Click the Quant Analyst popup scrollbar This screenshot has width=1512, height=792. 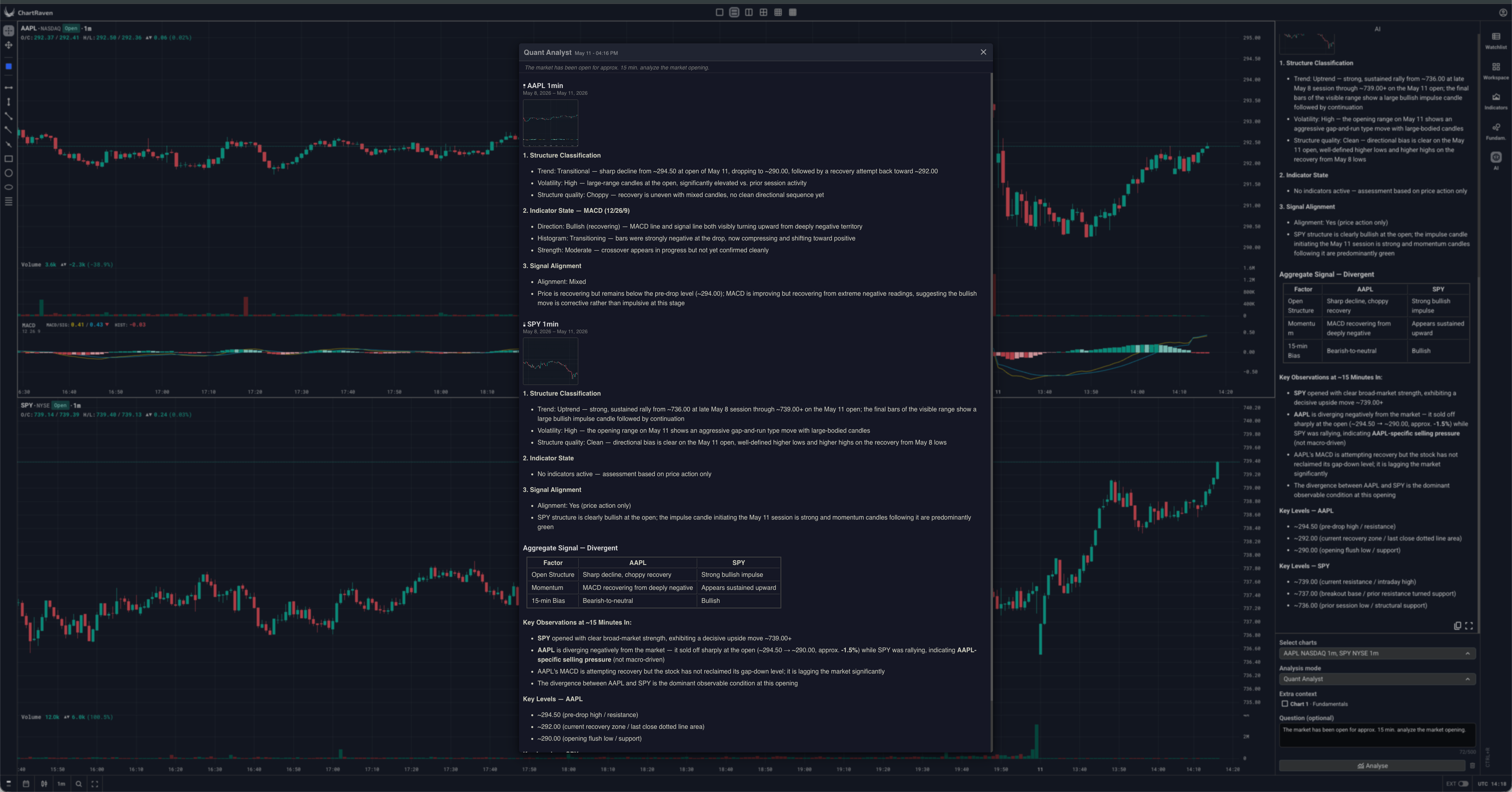[x=991, y=387]
